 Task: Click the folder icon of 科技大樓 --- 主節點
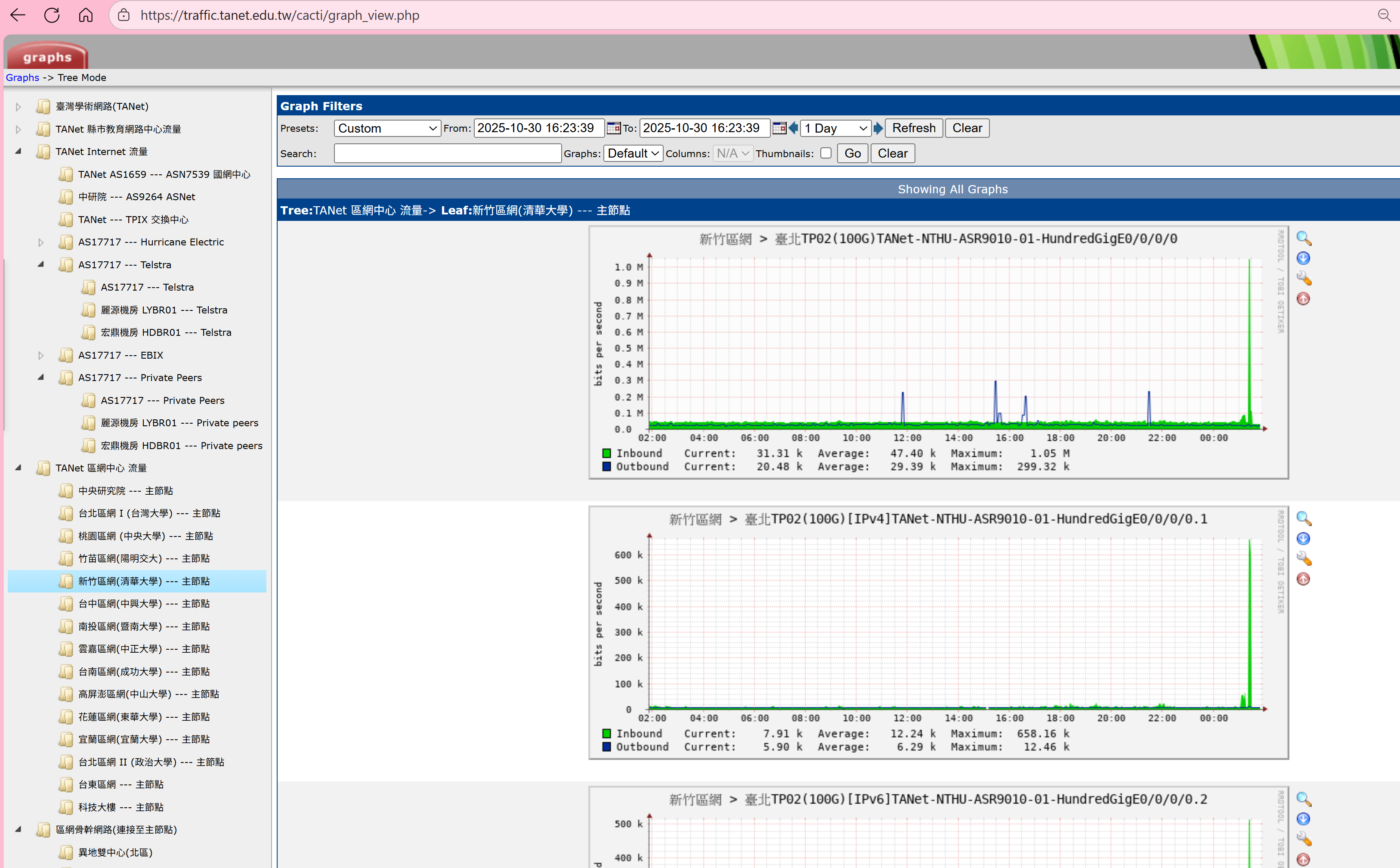(66, 807)
